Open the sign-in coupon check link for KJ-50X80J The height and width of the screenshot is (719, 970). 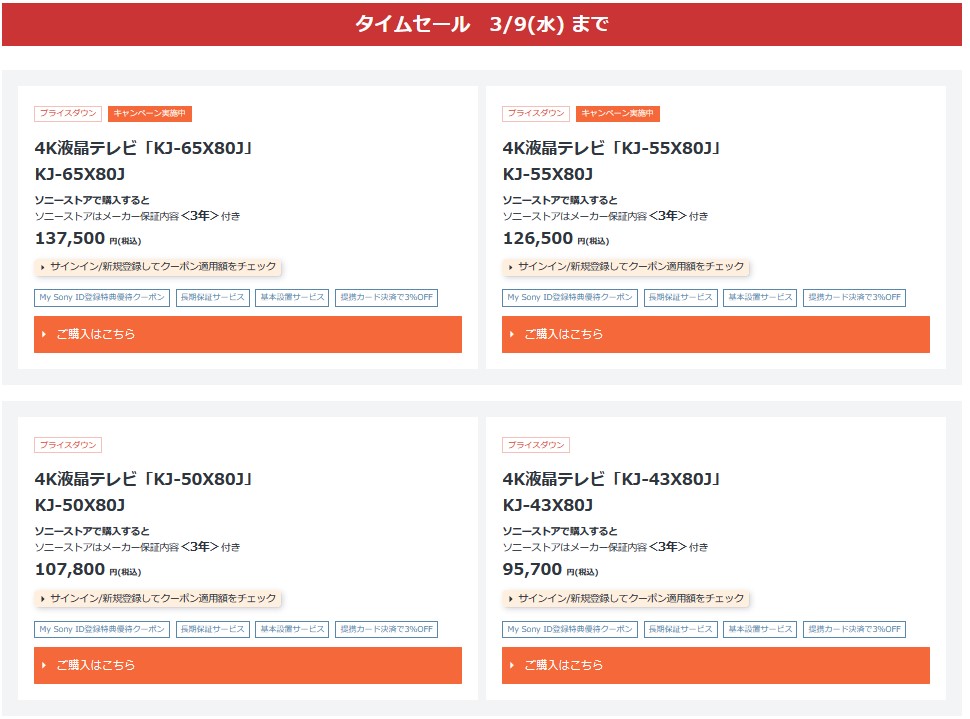click(x=158, y=598)
